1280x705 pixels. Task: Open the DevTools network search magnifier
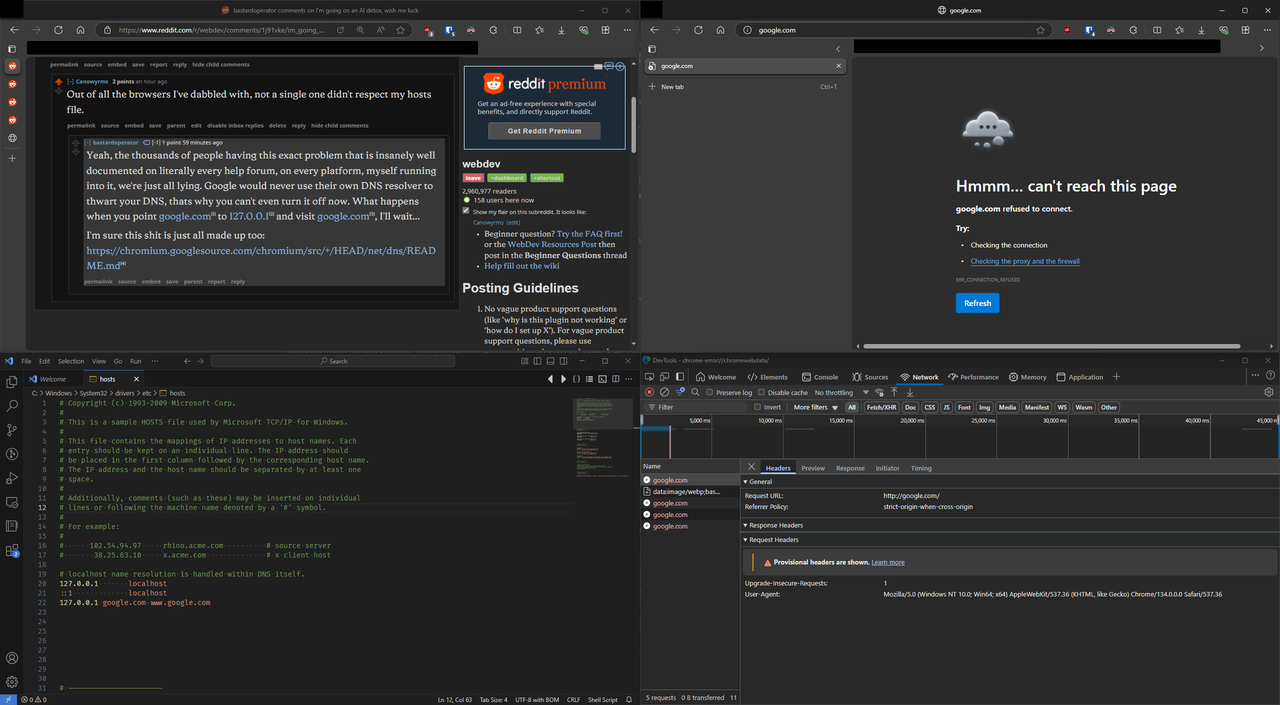tap(695, 392)
